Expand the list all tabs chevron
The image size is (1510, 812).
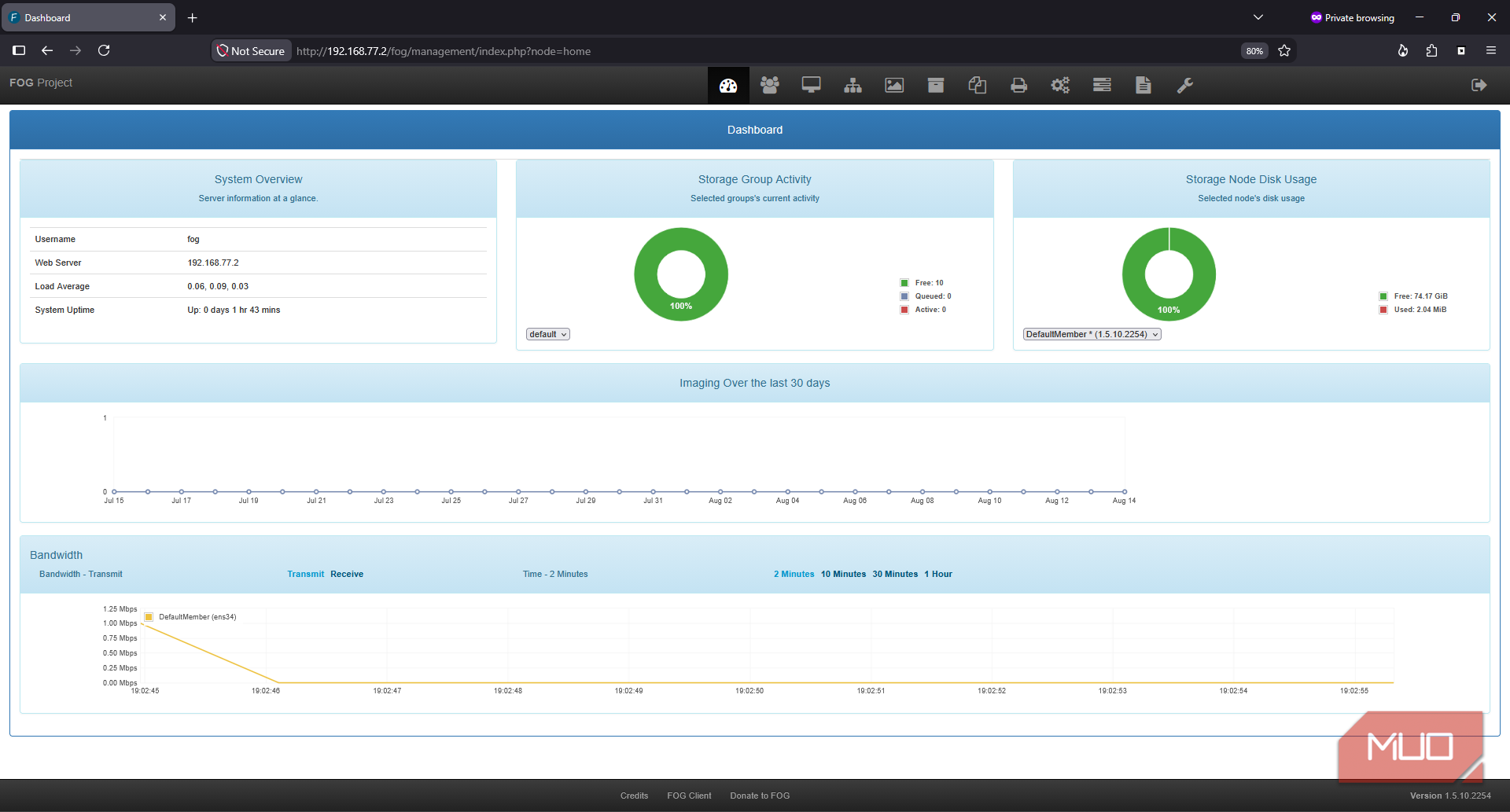[1258, 17]
